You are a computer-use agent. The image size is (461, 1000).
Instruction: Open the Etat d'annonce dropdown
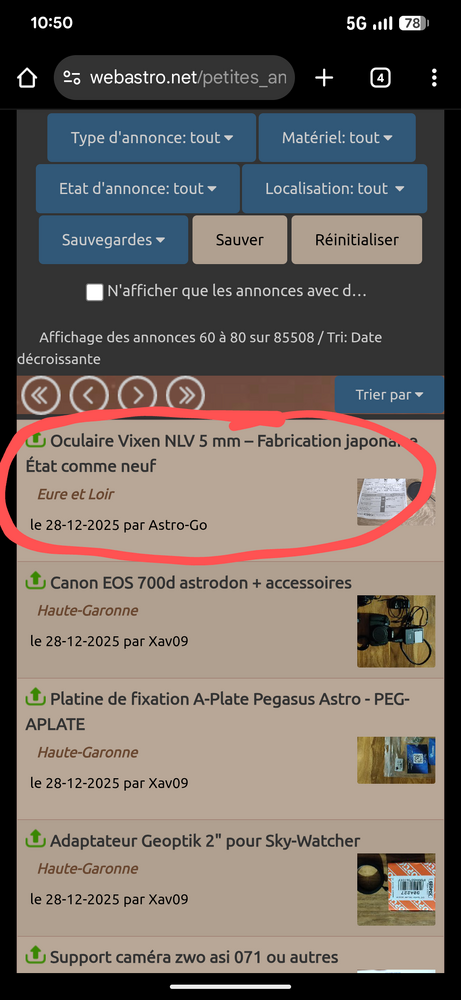[138, 189]
